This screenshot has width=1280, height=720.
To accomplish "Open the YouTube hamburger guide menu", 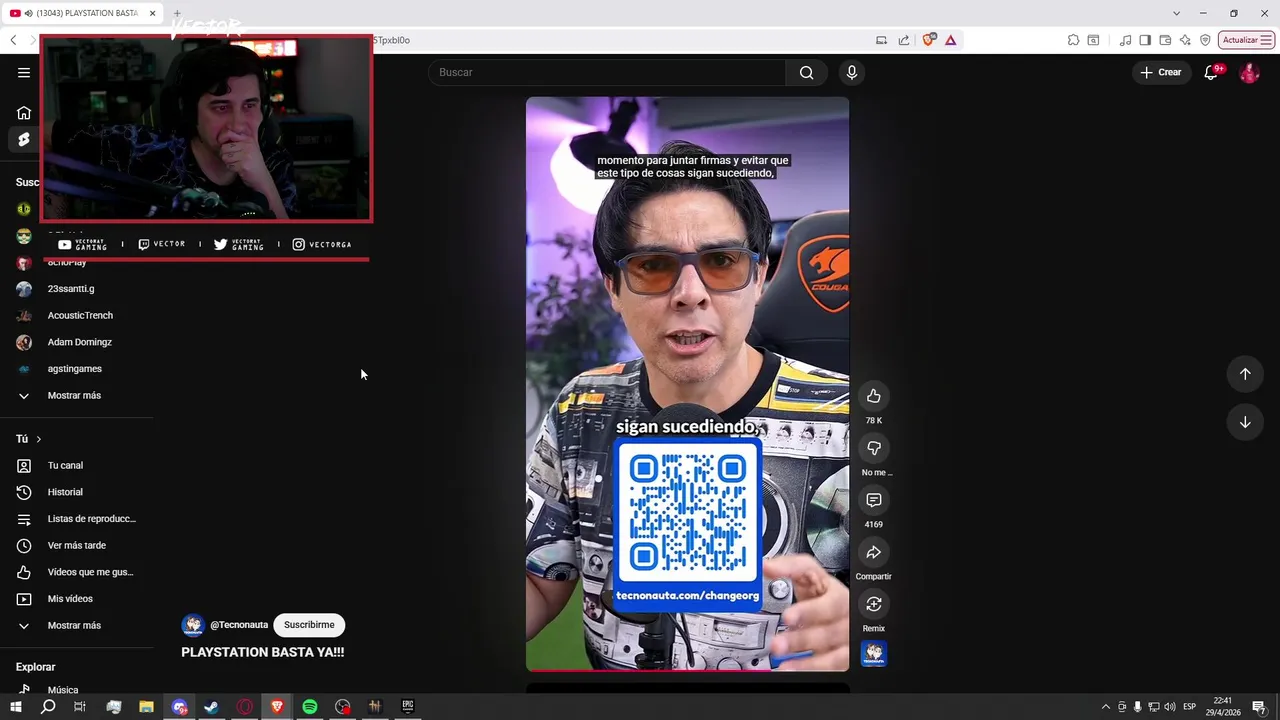I will pos(24,72).
